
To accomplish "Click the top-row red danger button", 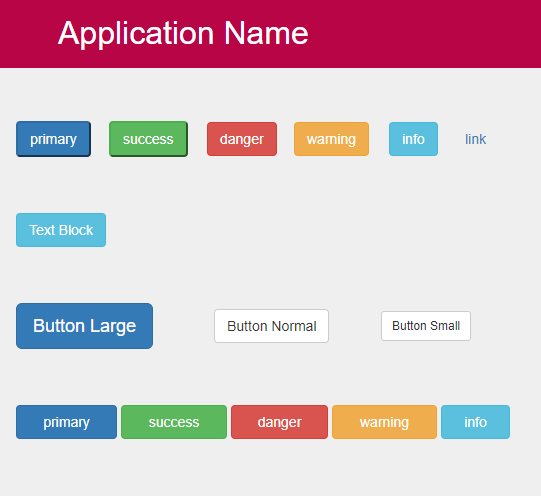I will coord(242,139).
